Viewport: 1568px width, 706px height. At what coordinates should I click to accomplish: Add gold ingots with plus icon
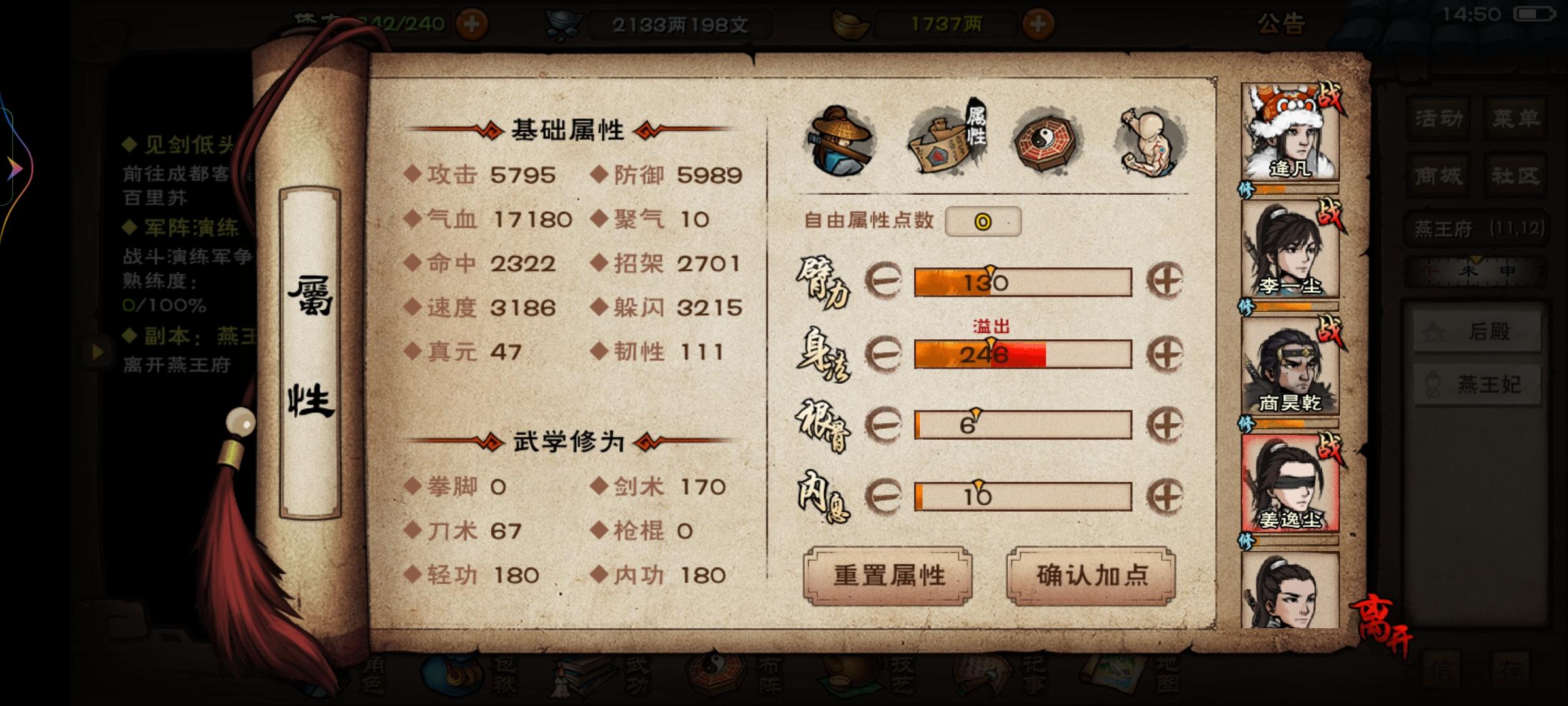(x=1038, y=24)
